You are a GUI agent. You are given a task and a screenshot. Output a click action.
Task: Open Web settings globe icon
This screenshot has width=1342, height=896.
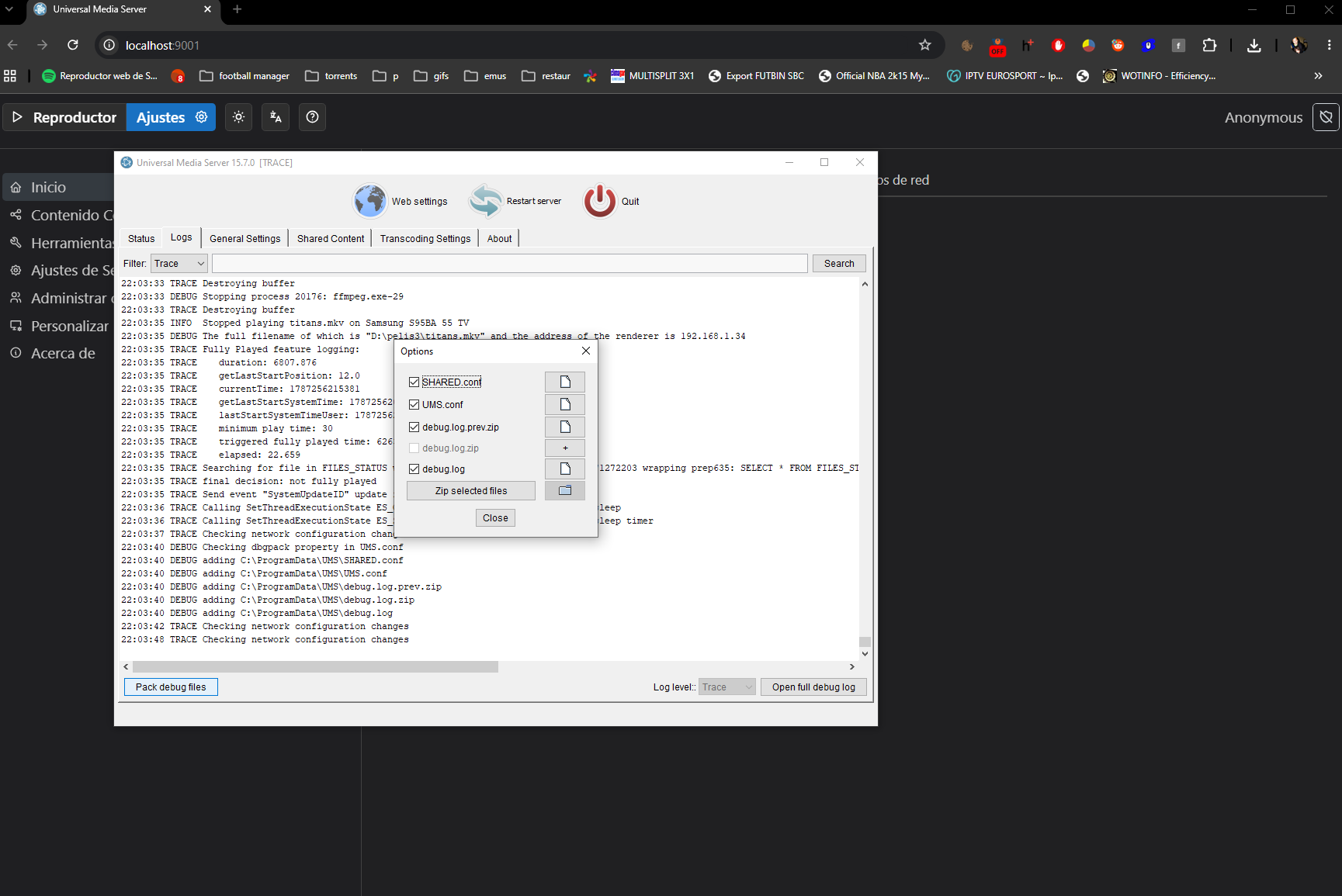(370, 201)
